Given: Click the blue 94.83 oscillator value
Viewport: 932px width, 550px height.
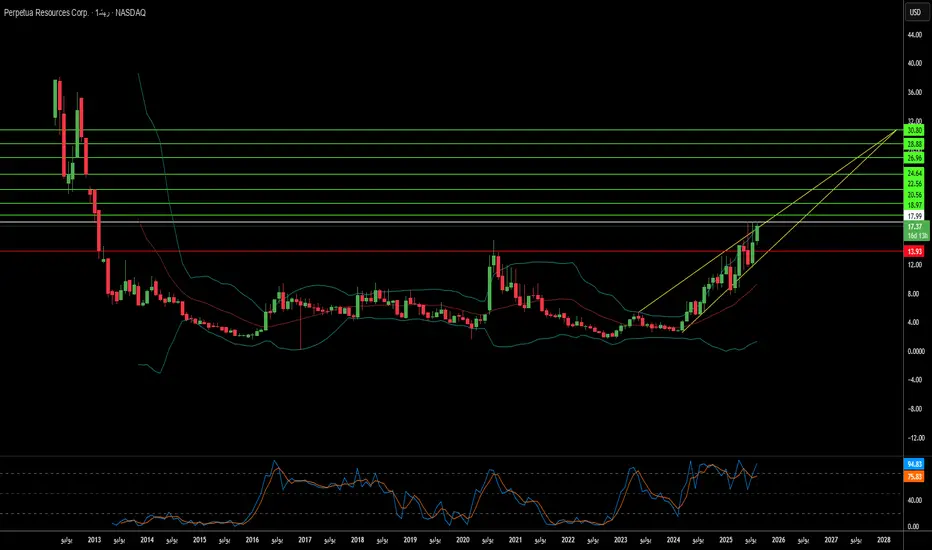Looking at the screenshot, I should (x=914, y=464).
